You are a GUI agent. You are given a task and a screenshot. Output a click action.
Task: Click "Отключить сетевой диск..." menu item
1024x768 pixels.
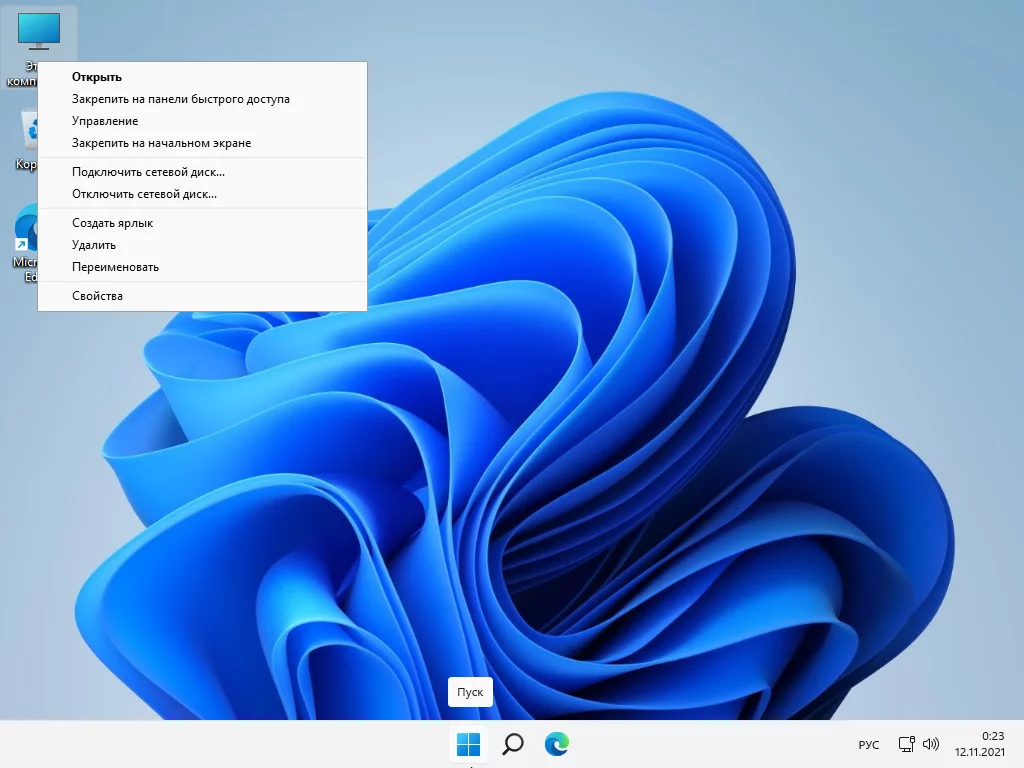point(144,194)
